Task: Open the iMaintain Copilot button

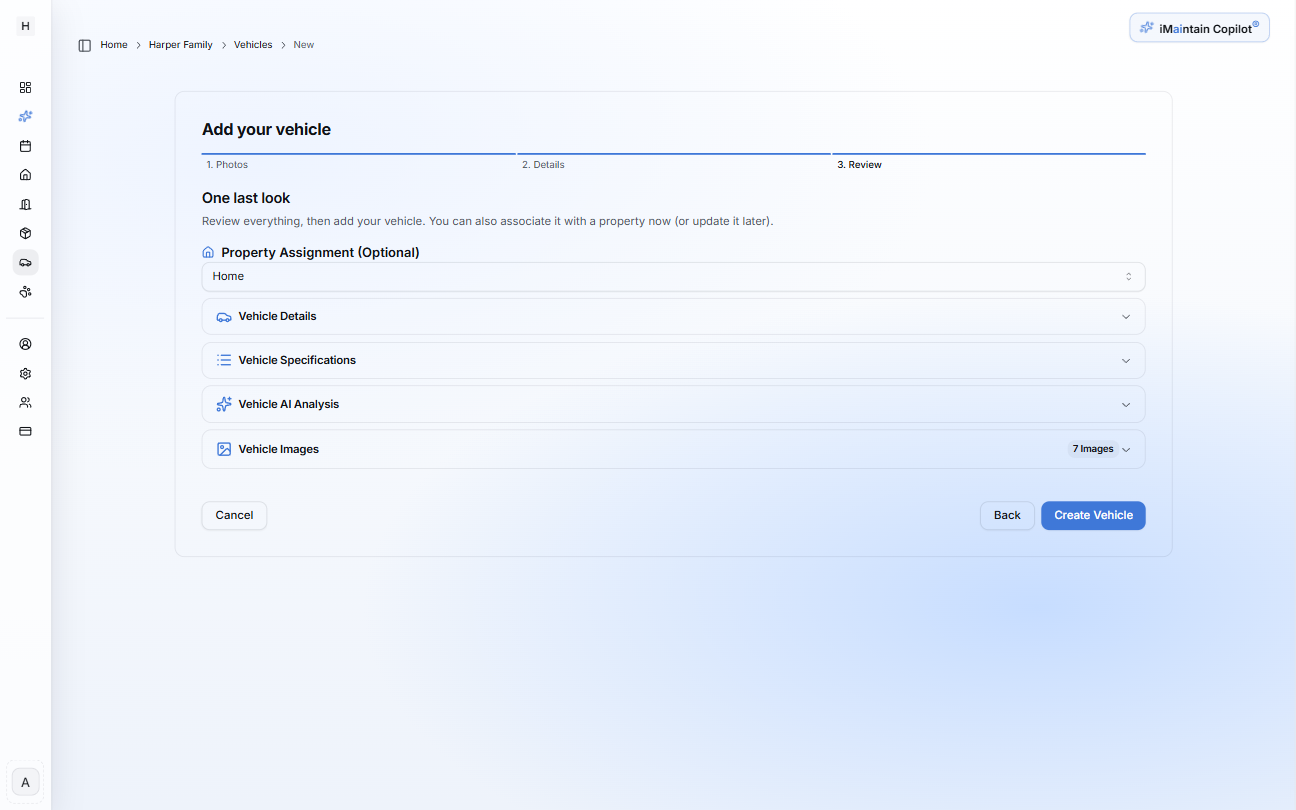Action: [1199, 28]
